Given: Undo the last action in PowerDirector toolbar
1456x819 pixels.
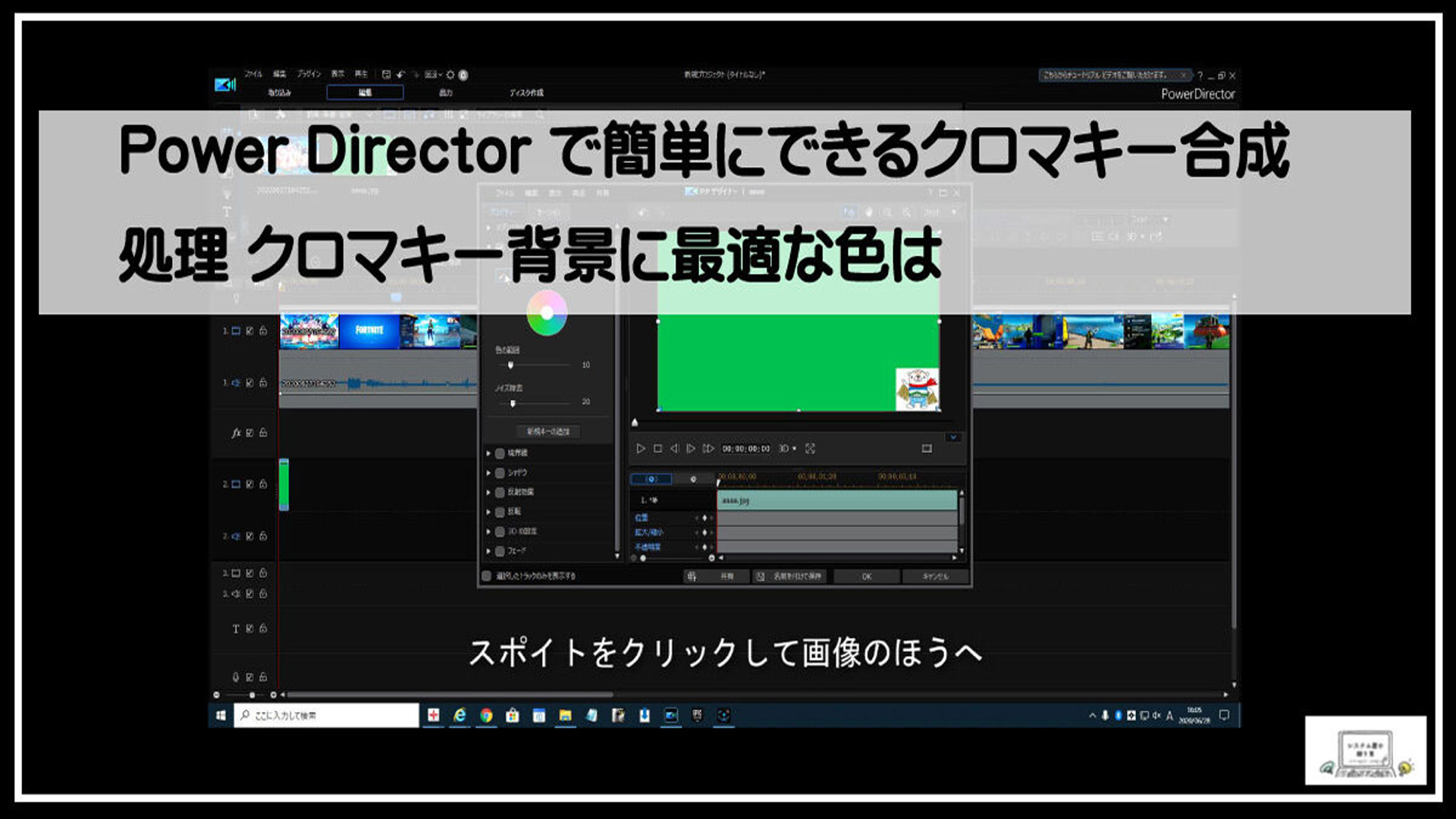Looking at the screenshot, I should click(x=400, y=74).
